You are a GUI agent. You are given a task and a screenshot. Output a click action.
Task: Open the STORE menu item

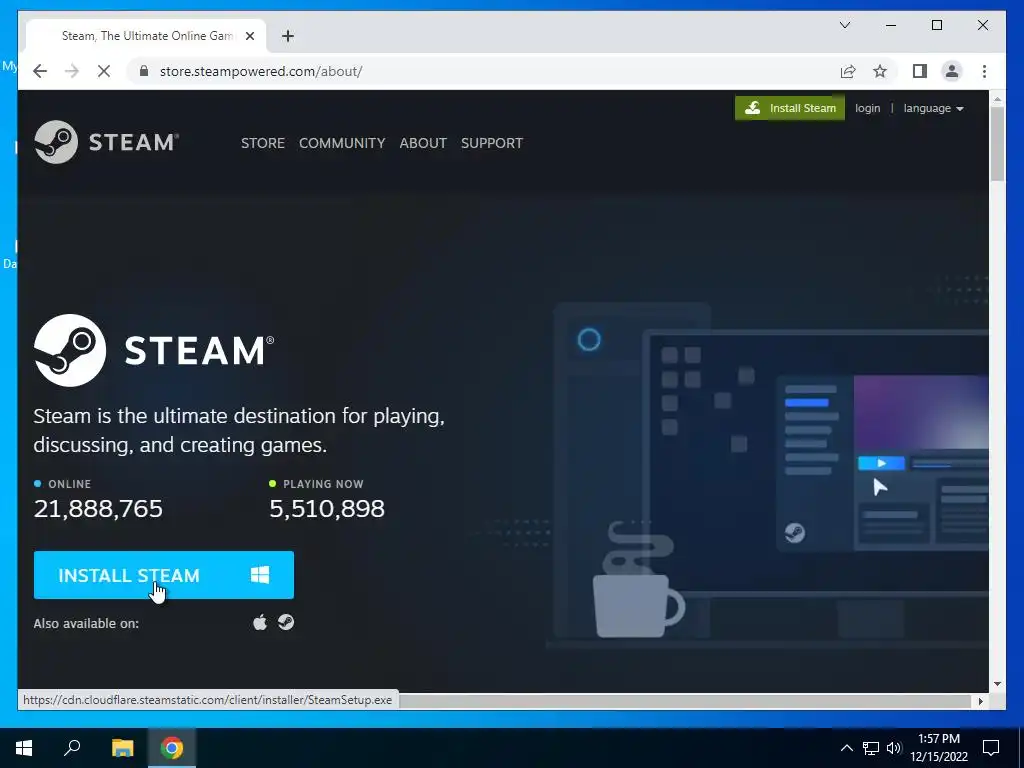coord(263,143)
